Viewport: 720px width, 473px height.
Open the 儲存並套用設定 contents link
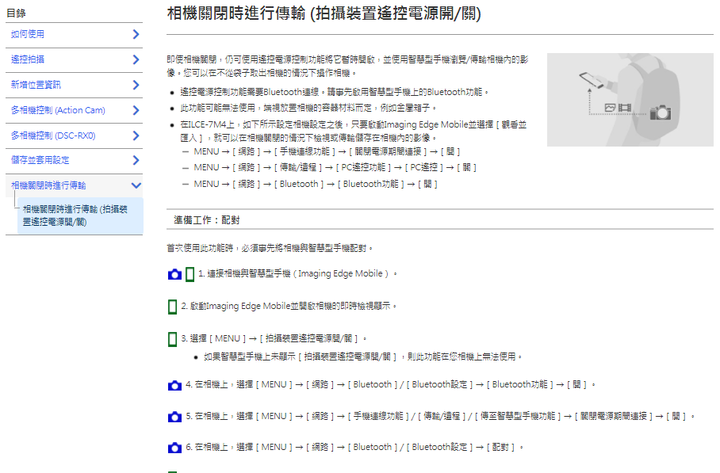pos(40,160)
